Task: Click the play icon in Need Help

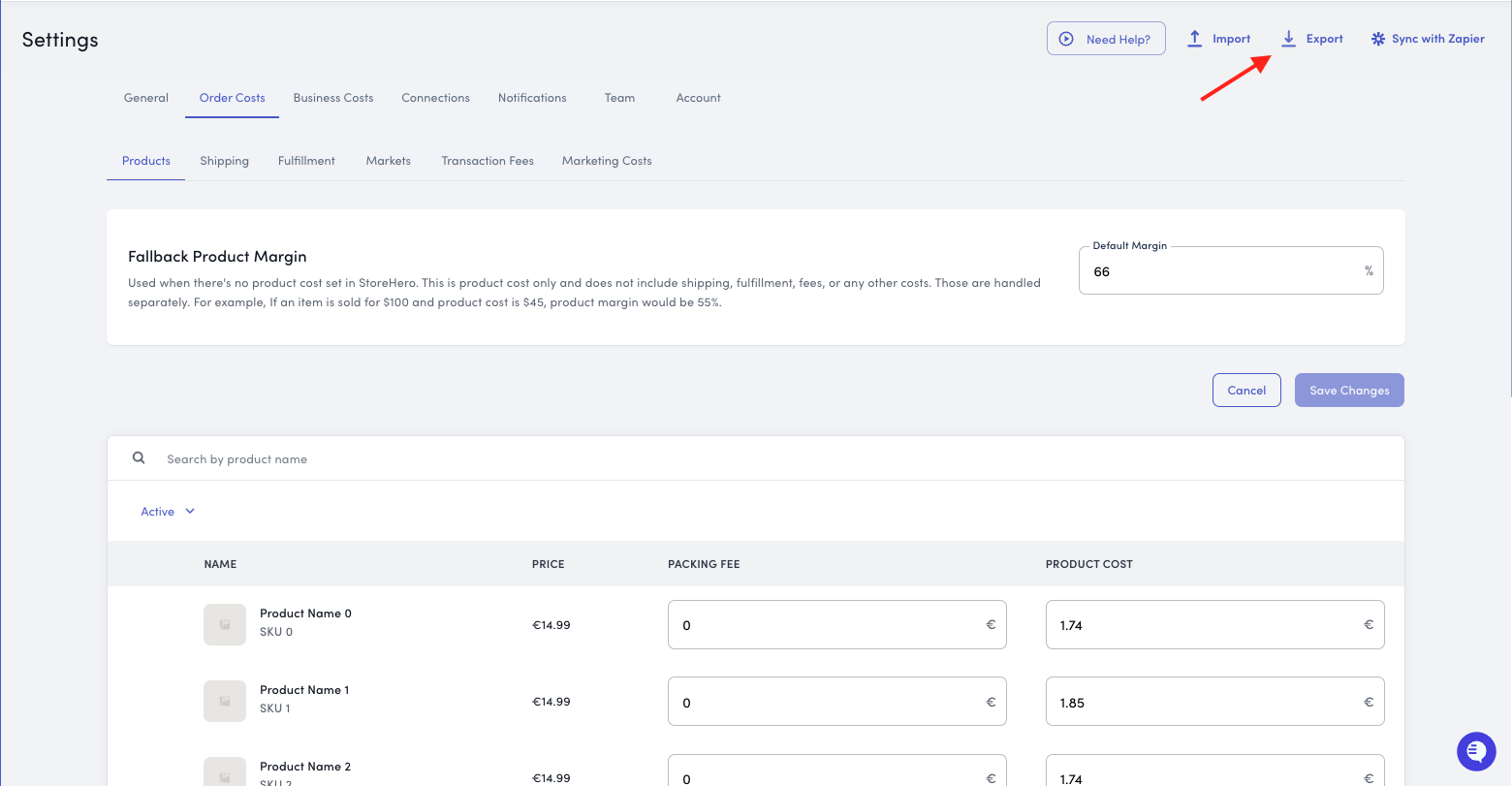Action: point(1066,40)
